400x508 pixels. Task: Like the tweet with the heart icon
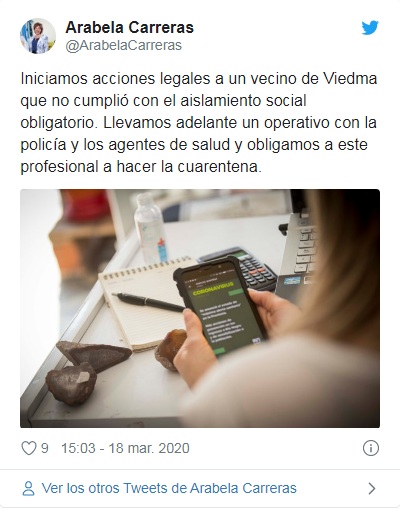29,448
